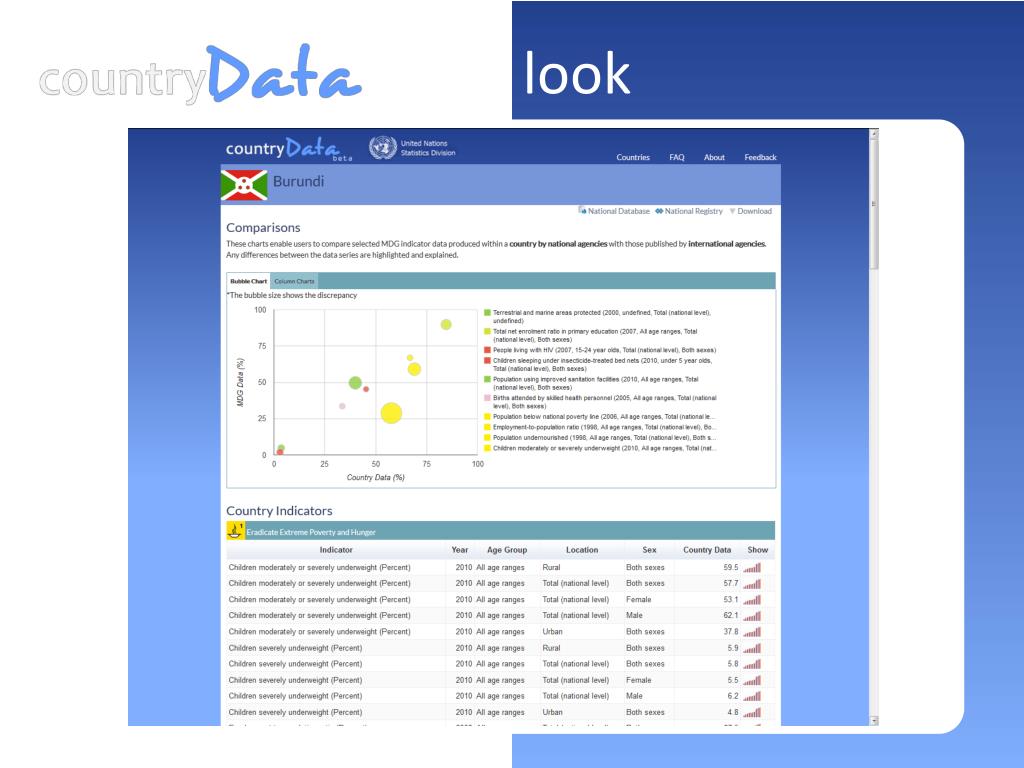Click the Terrestrial and marine areas legend swatch
This screenshot has width=1024, height=768.
487,313
